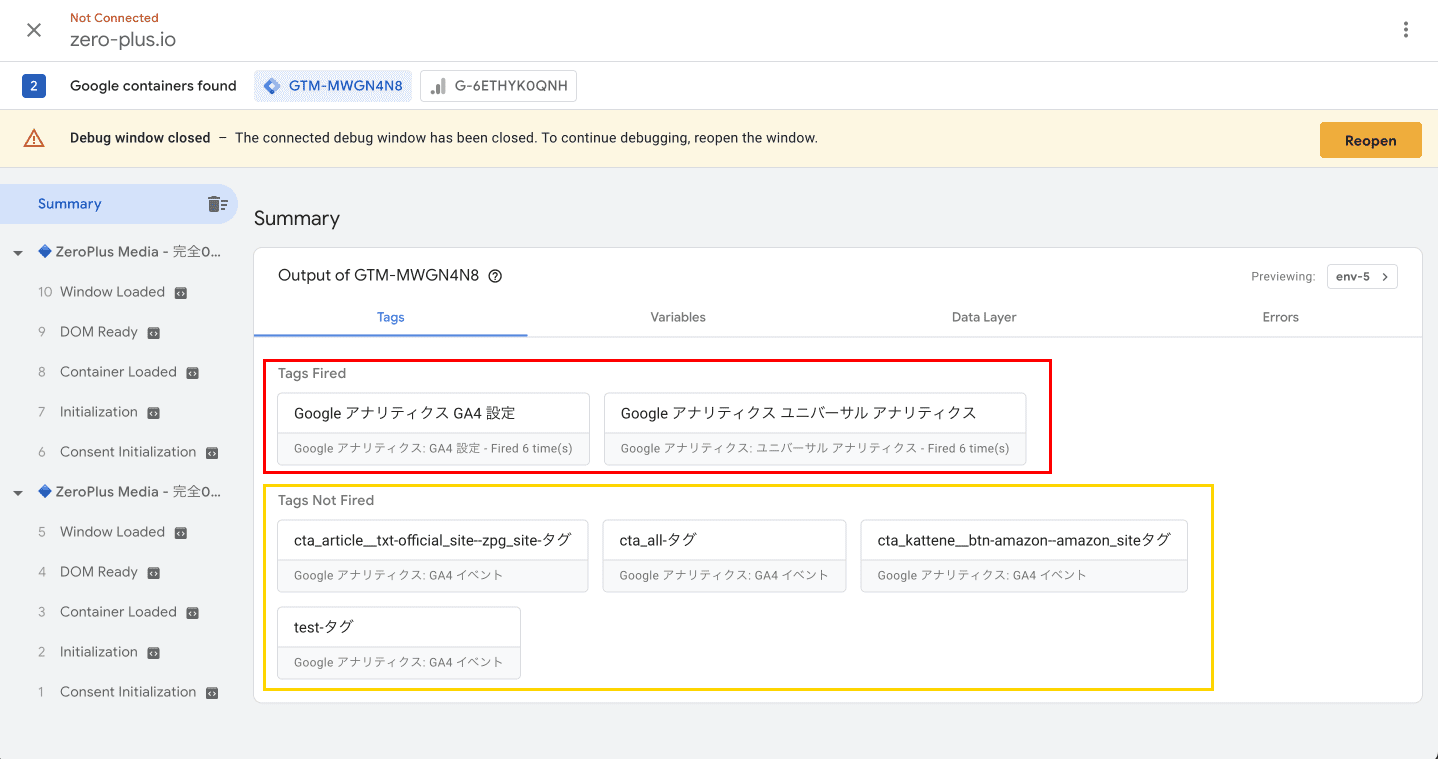Viewport: 1438px width, 759px height.
Task: Open the env-5 previewing environment selector
Action: point(1362,277)
